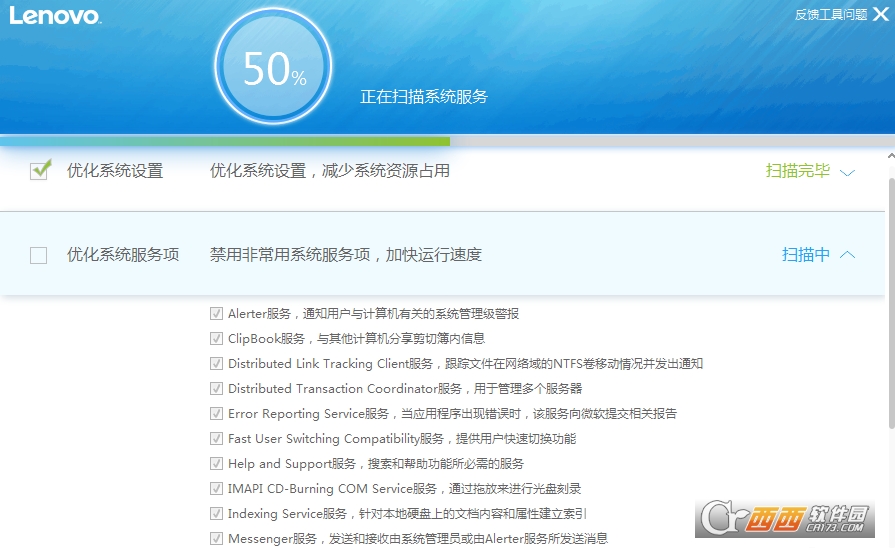
Task: Click the 禁用非常用系统服务项 description text
Action: 289,254
